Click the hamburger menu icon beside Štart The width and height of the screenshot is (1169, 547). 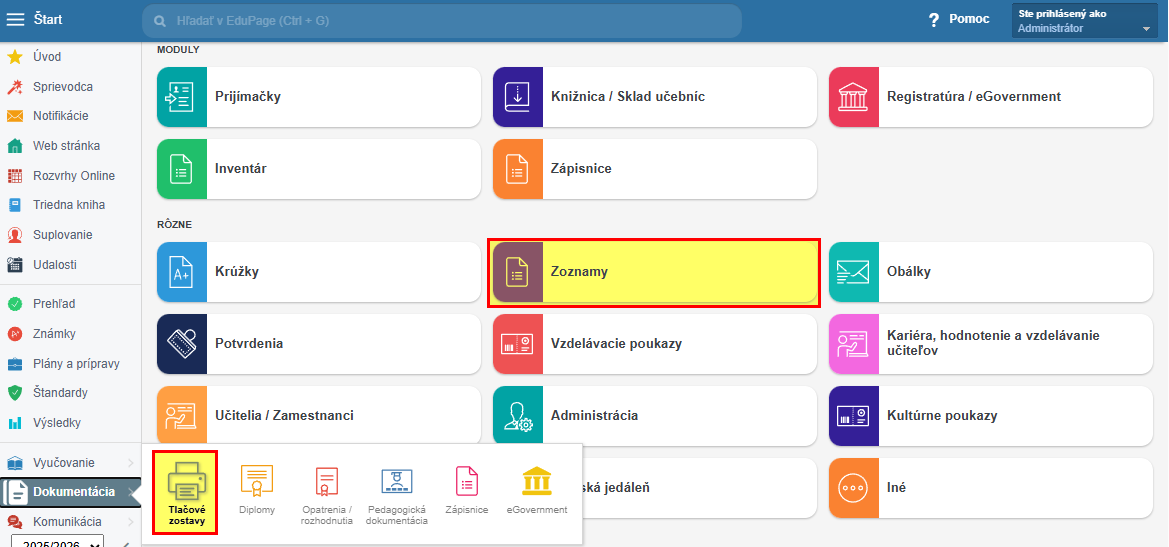(15, 20)
